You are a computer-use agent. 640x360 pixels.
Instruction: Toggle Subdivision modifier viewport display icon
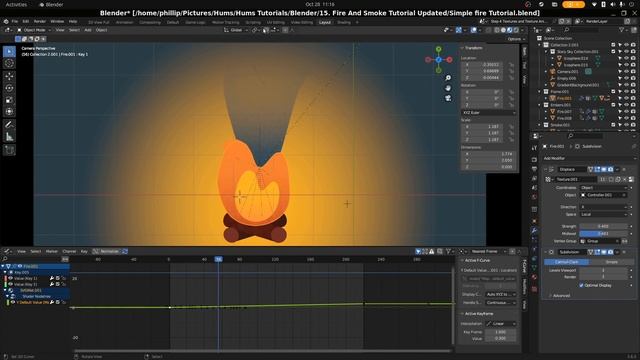click(604, 252)
